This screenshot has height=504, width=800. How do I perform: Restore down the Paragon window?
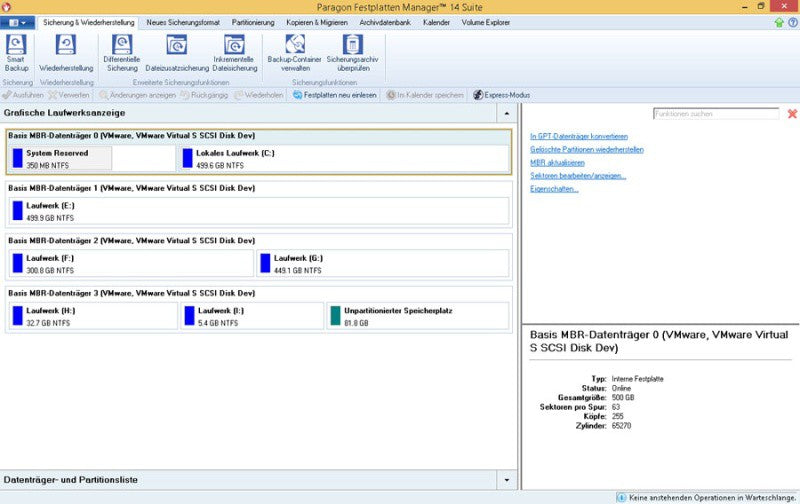point(761,7)
